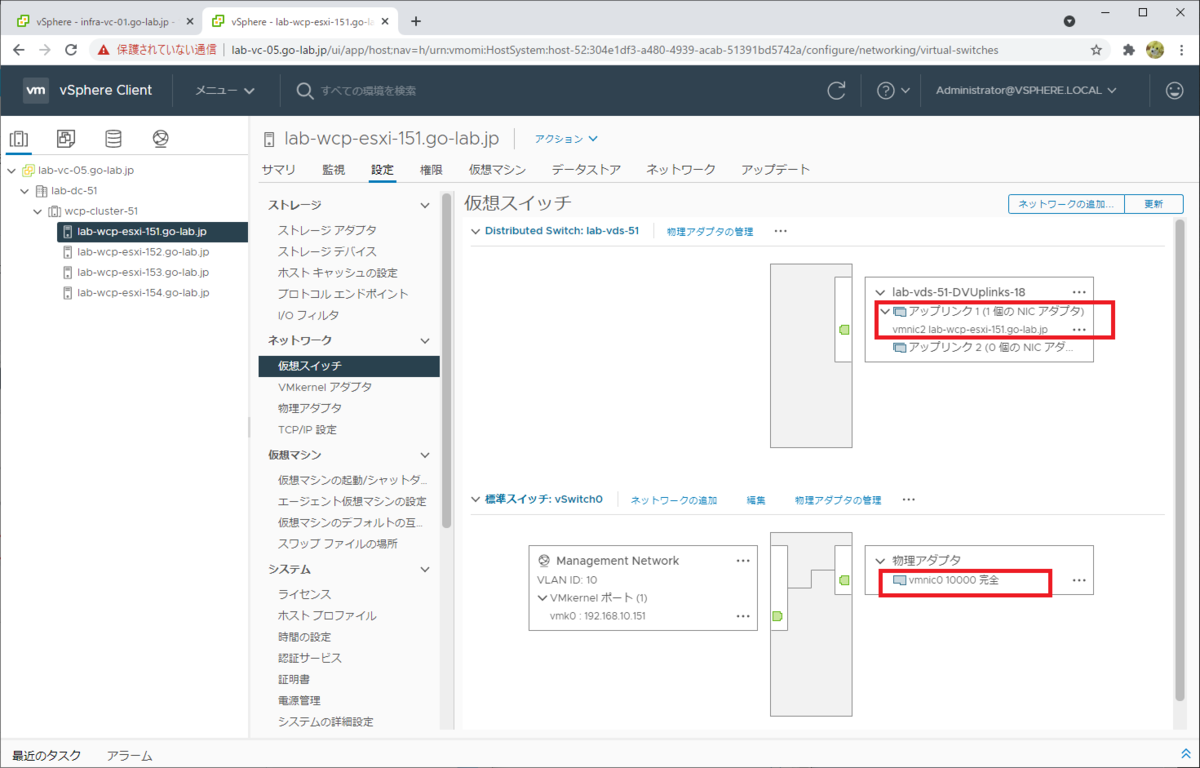
Task: Open アラーム panel at bottom
Action: (129, 756)
